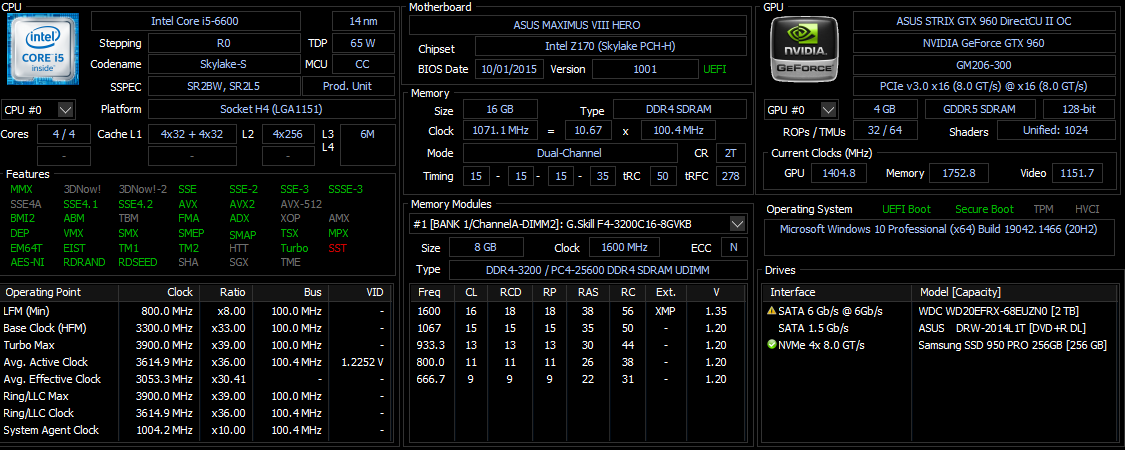This screenshot has width=1125, height=450.
Task: Click the AVX-512 feature flag
Action: click(301, 204)
